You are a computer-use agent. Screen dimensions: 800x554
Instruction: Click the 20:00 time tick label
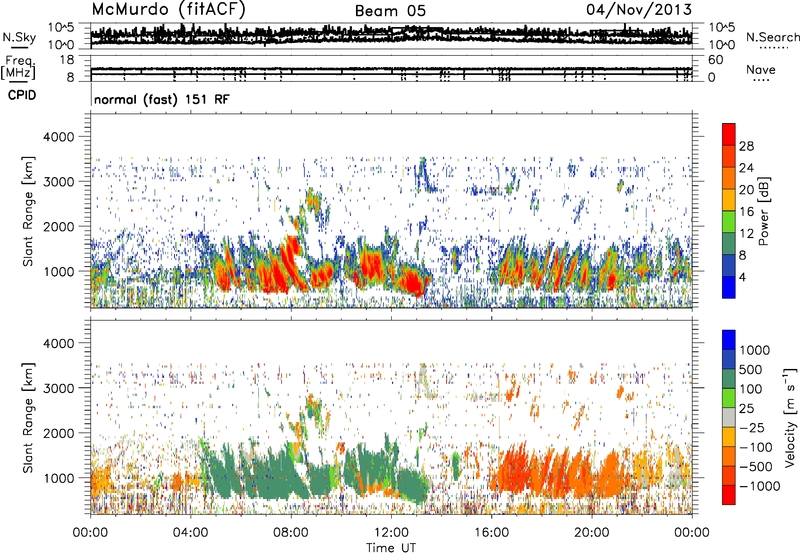click(x=591, y=533)
